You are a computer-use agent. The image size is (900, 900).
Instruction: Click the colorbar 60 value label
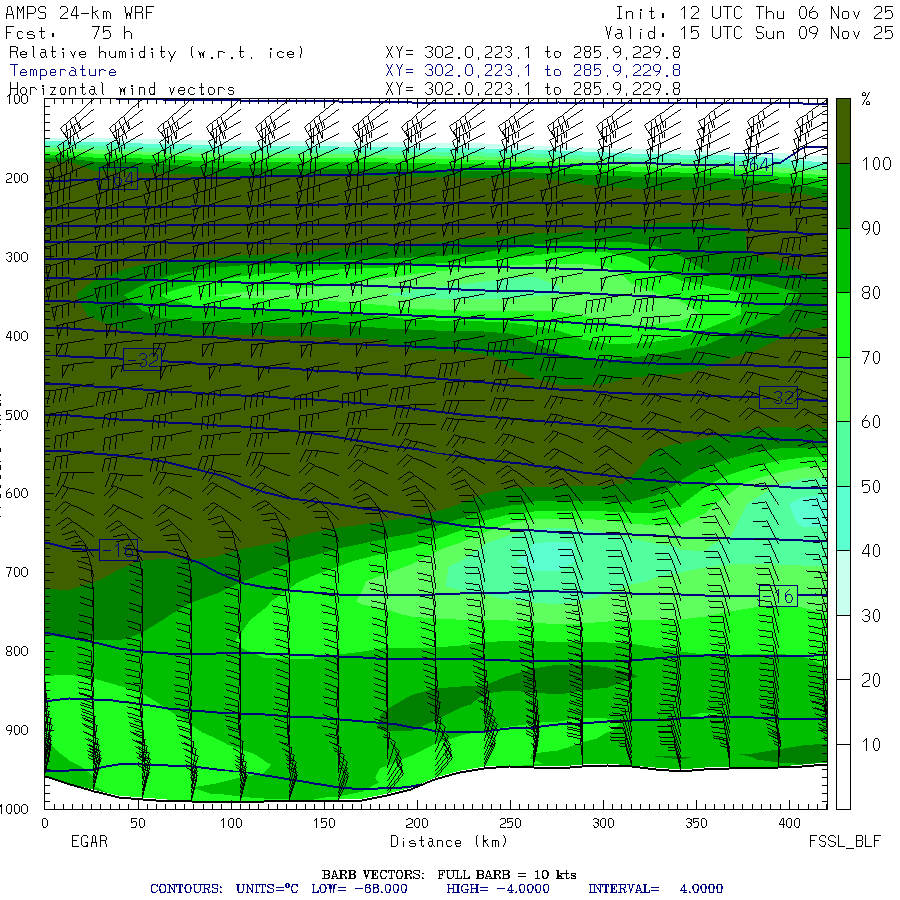point(871,422)
